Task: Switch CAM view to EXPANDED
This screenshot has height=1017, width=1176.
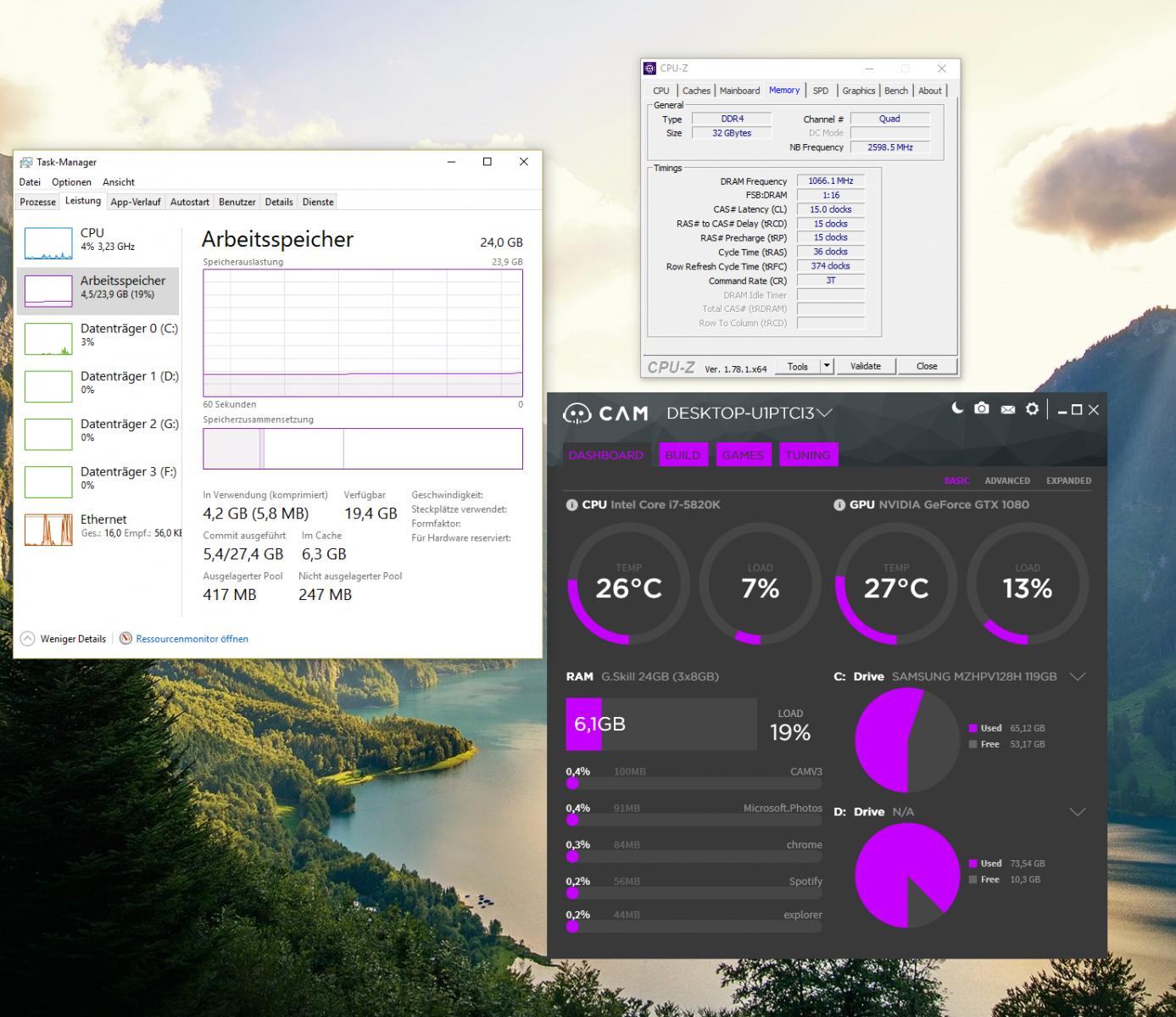Action: coord(1068,481)
